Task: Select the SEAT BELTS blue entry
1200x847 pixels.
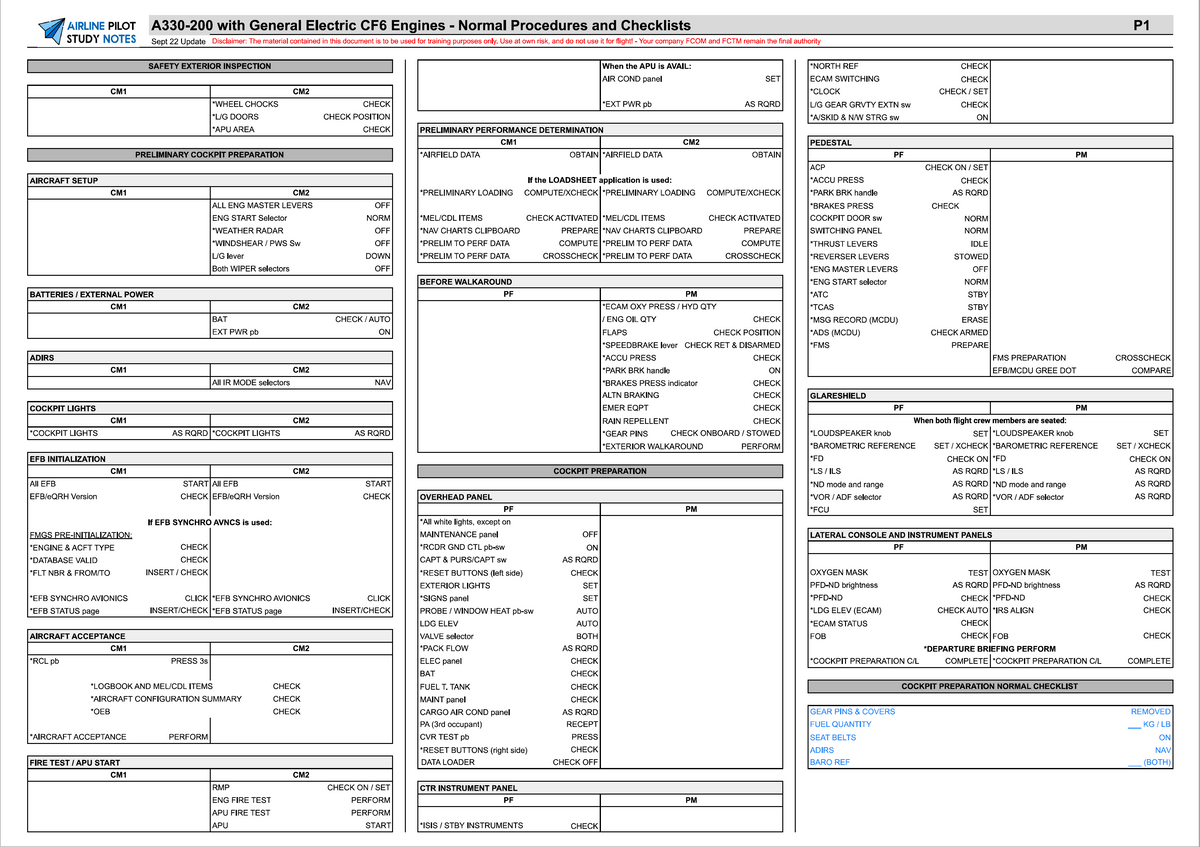Action: click(834, 736)
